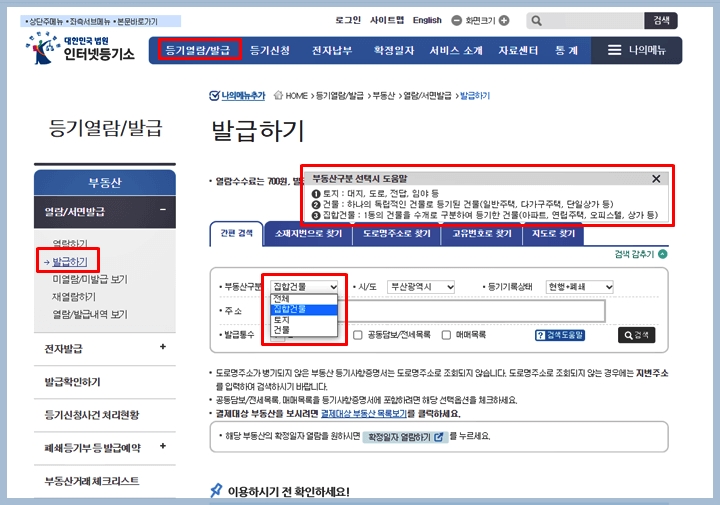Viewport: 720px width, 505px height.
Task: Click the 본문바로가기 skip link
Action: [137, 22]
